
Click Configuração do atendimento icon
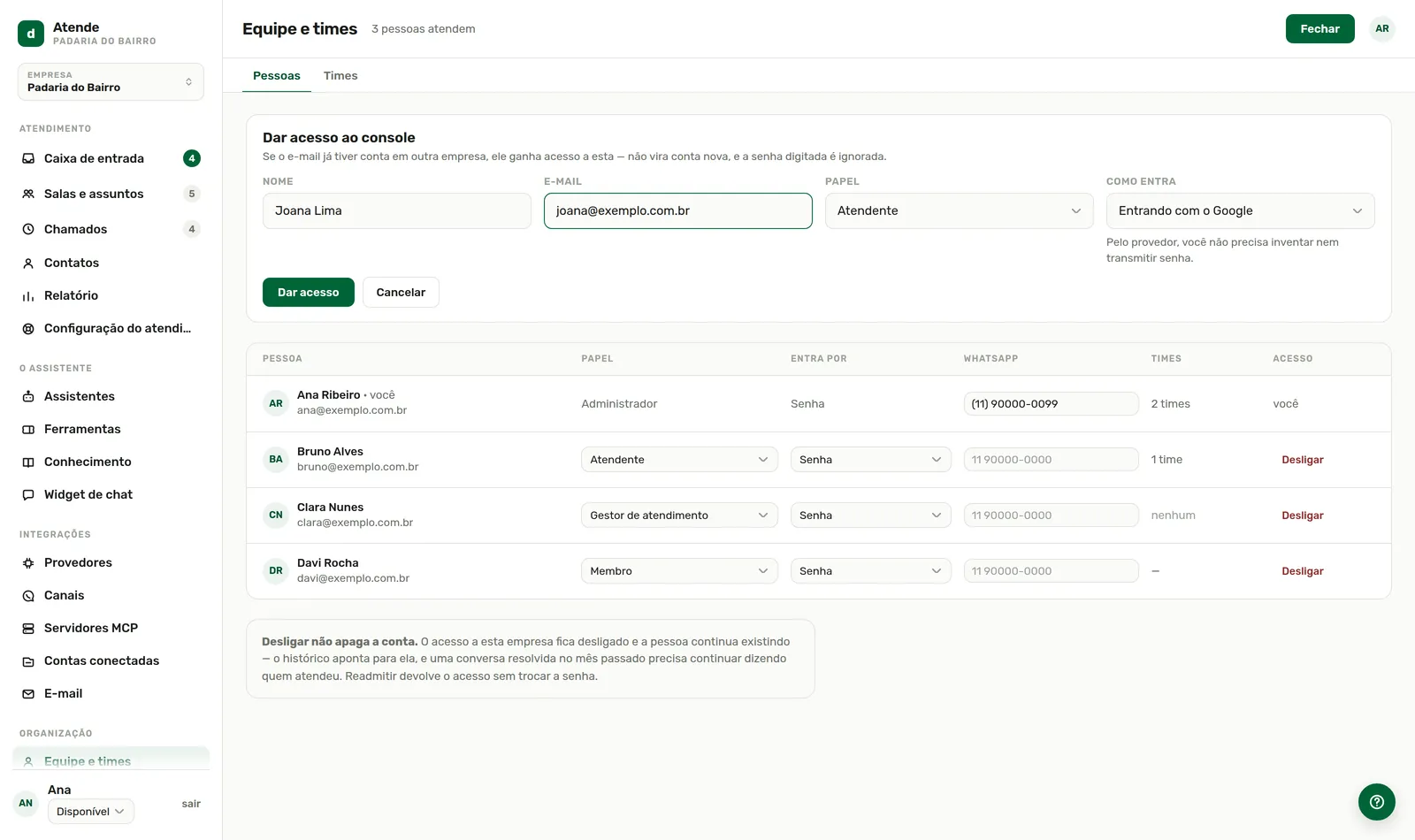[x=28, y=329]
